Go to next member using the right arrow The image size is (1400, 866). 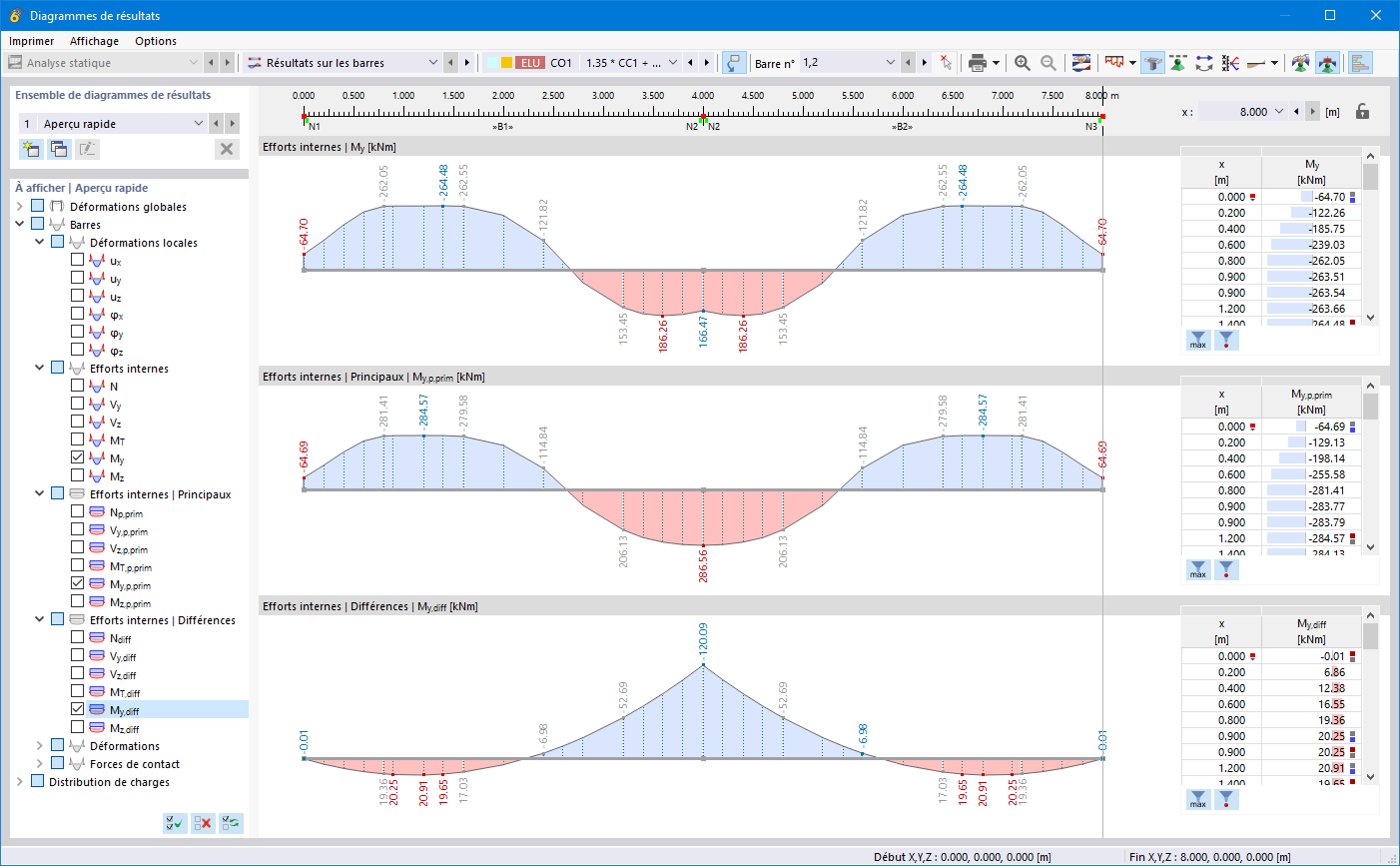coord(925,63)
